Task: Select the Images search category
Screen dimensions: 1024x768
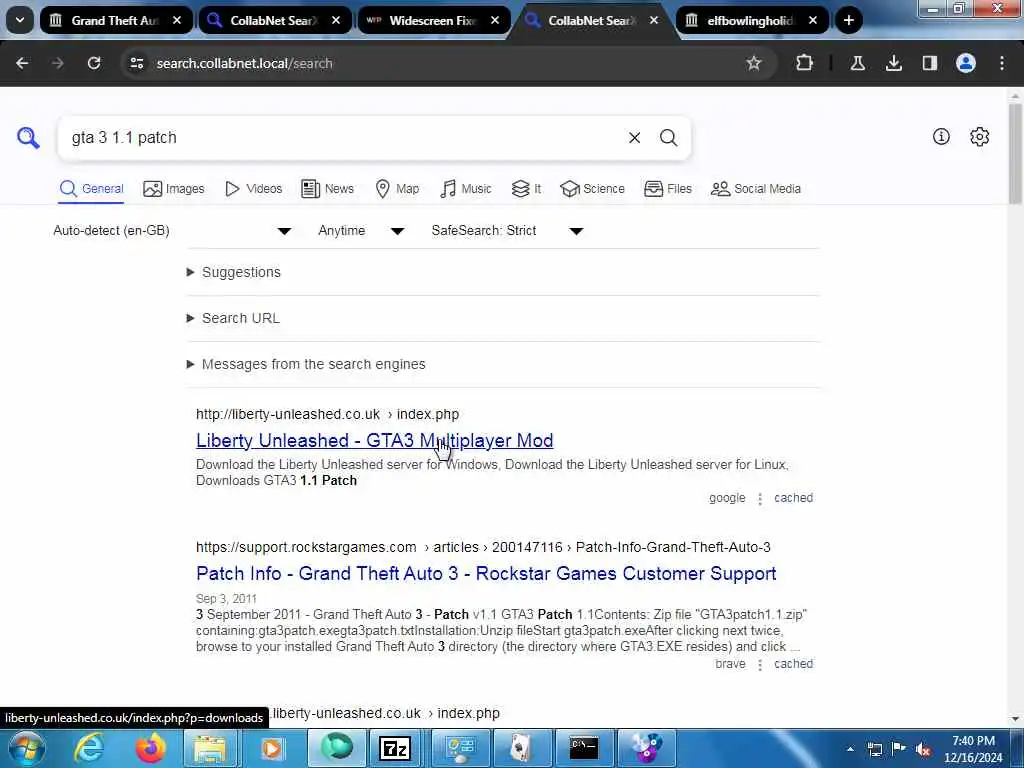Action: [174, 189]
